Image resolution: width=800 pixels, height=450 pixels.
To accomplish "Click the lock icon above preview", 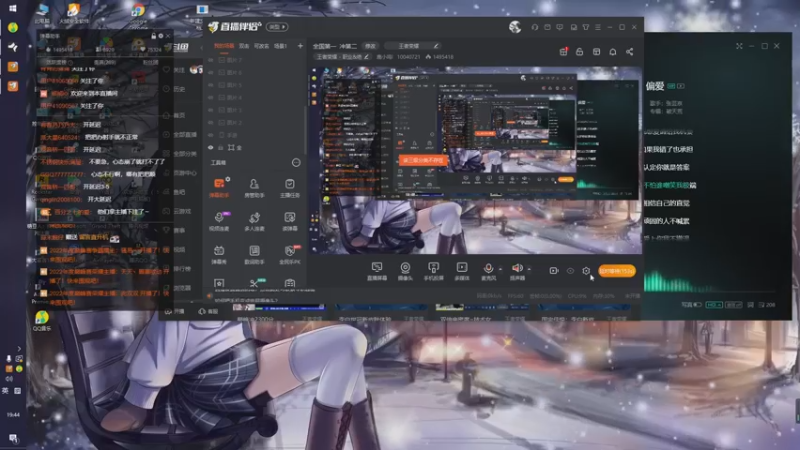I will 580,52.
